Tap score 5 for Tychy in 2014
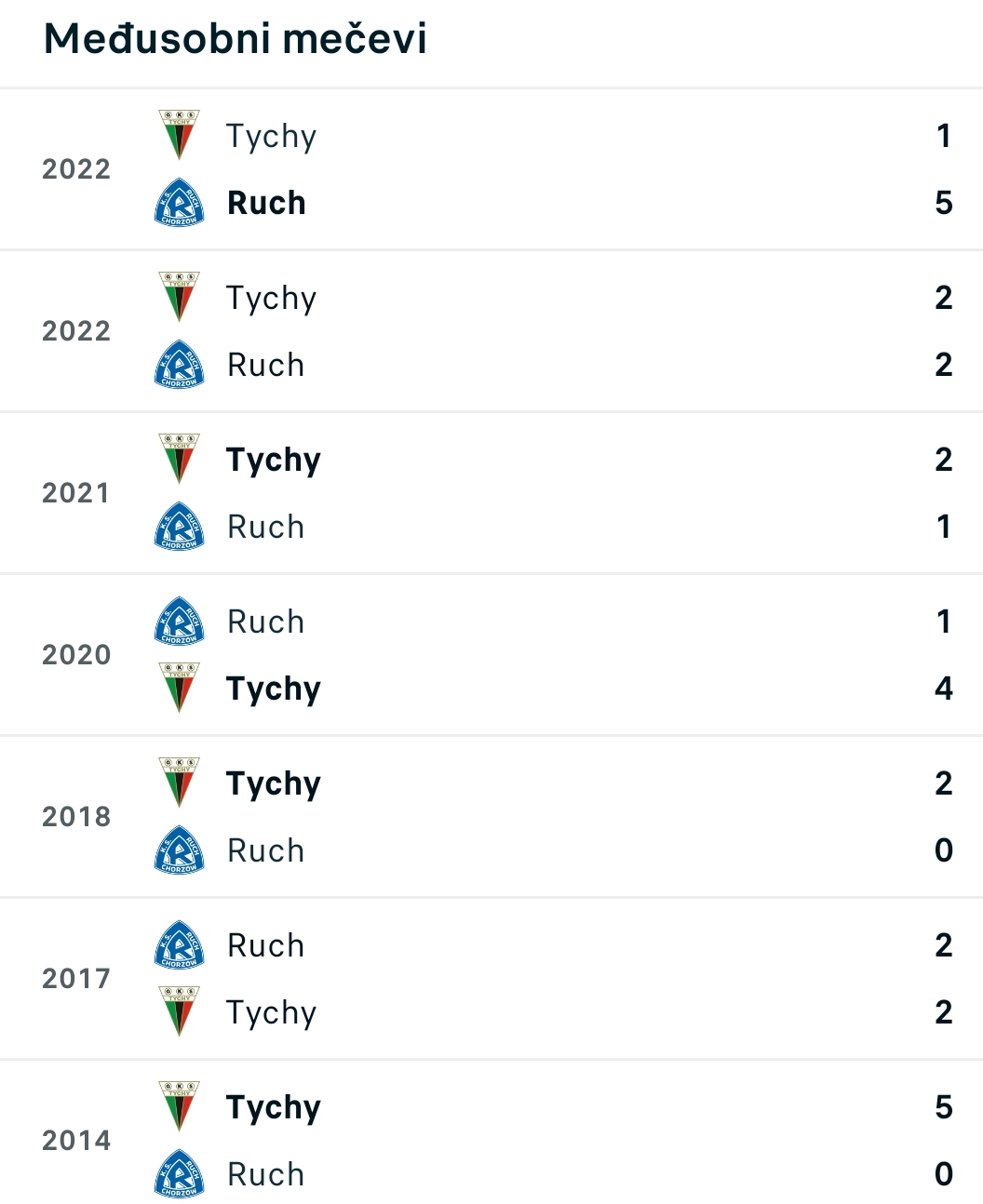This screenshot has width=983, height=1204. pos(944,1107)
